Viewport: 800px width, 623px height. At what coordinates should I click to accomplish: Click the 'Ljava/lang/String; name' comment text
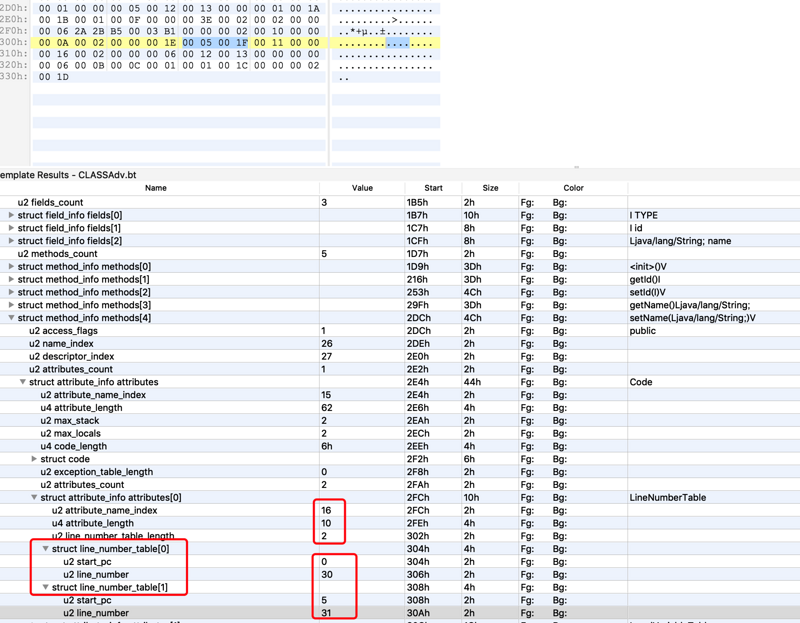[x=680, y=241]
